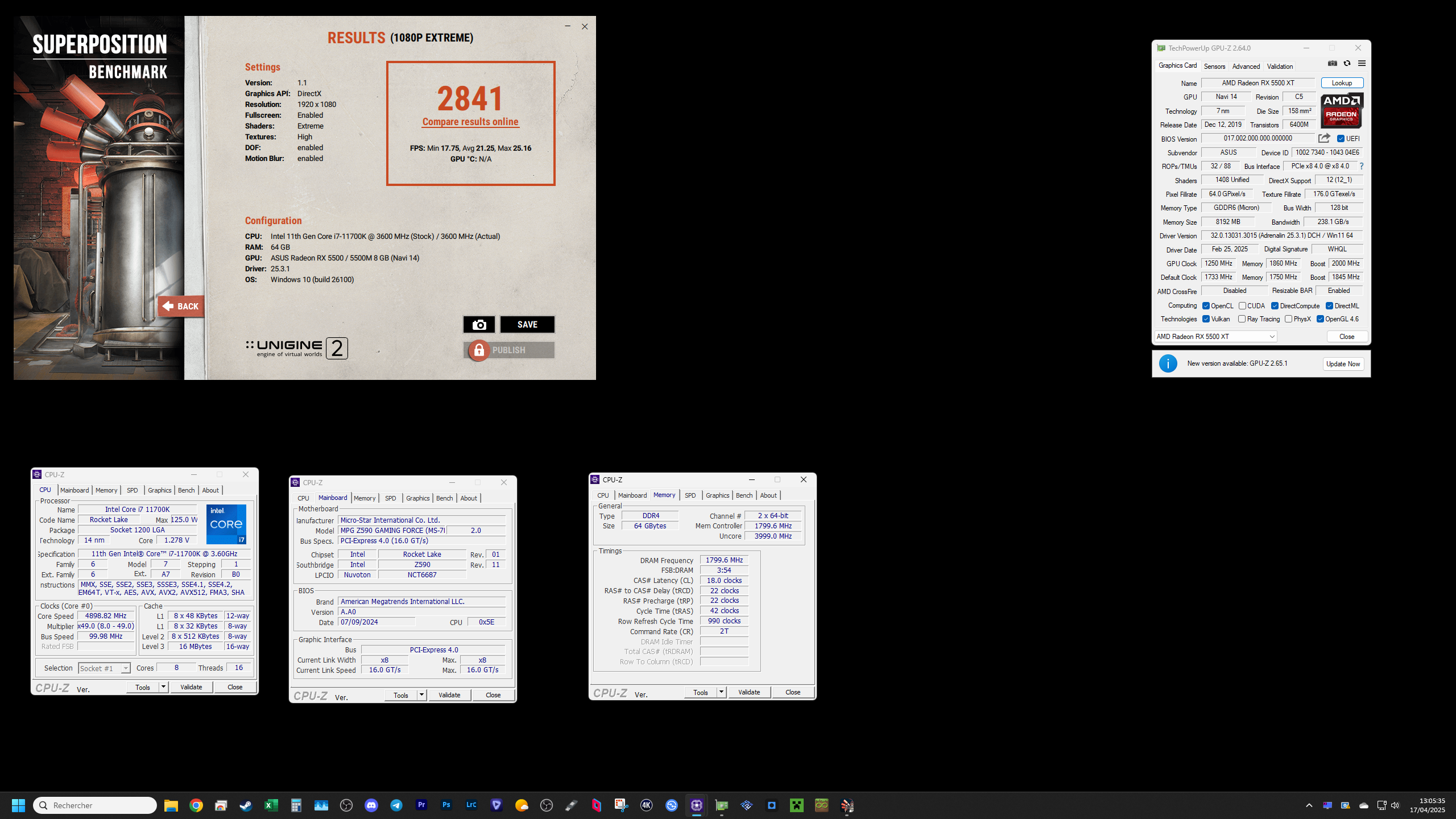Open Steam from the taskbar
1456x819 pixels.
pos(246,805)
